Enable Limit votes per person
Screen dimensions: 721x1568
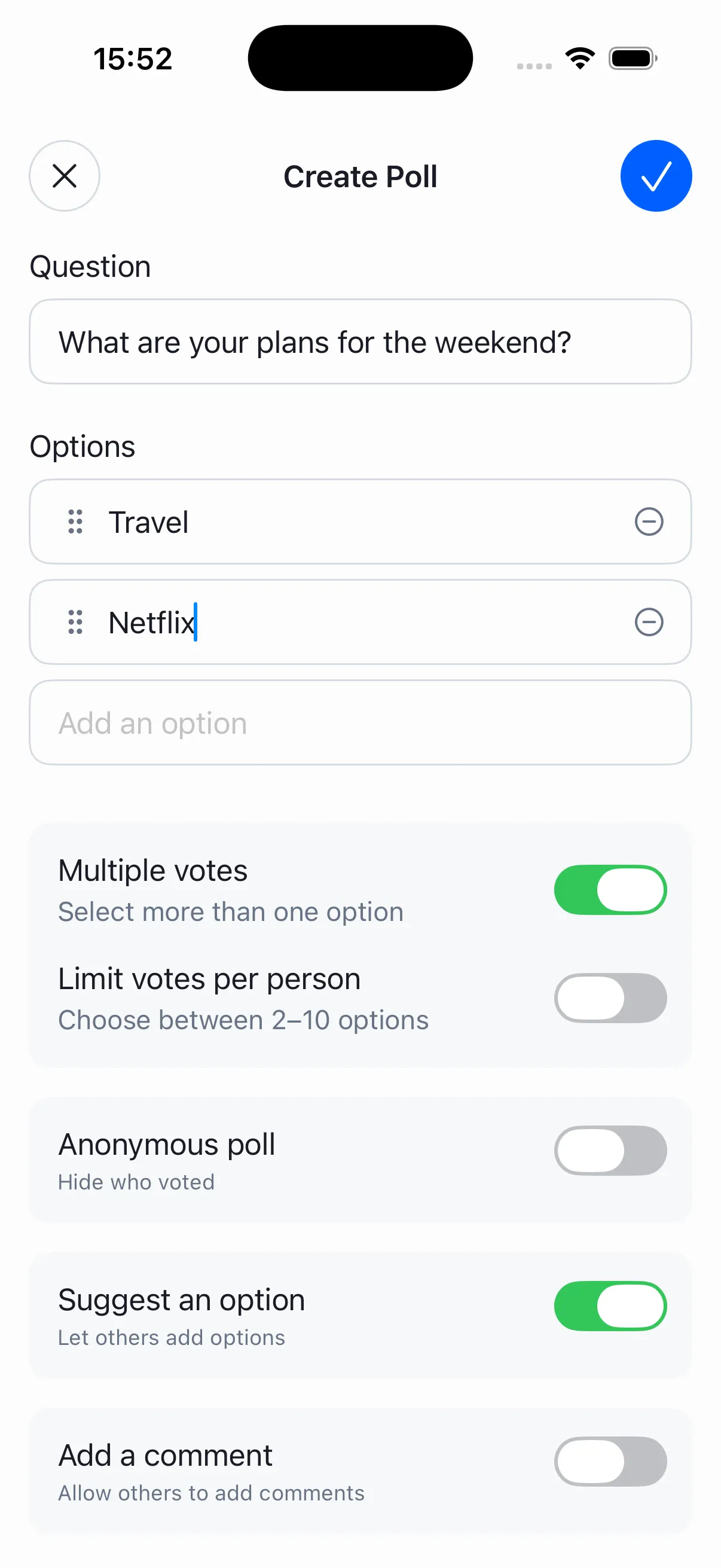(610, 997)
